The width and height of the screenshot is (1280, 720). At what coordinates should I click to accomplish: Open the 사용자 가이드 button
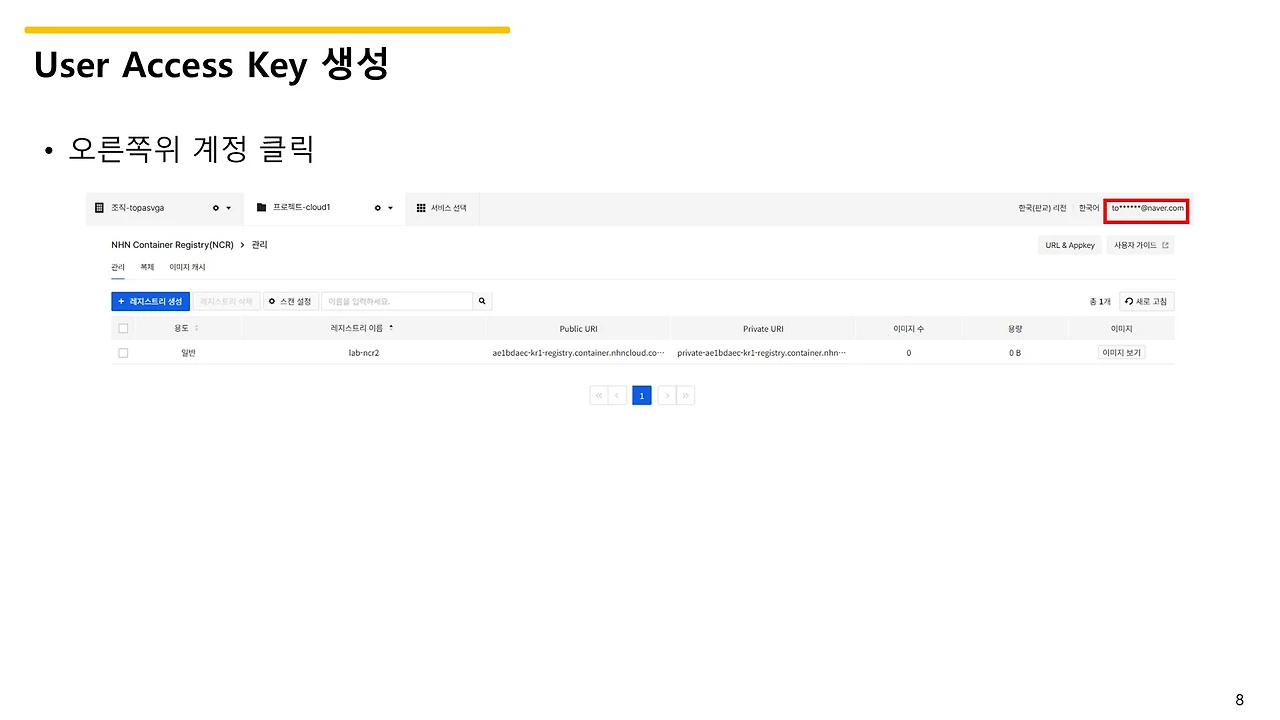click(1140, 245)
